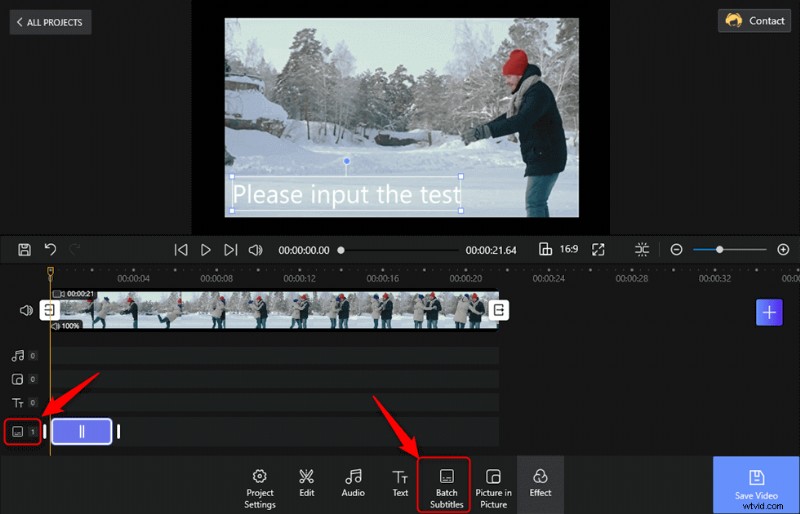This screenshot has height=514, width=800.
Task: Click the 00:00:20 ruler mark
Action: coord(466,279)
